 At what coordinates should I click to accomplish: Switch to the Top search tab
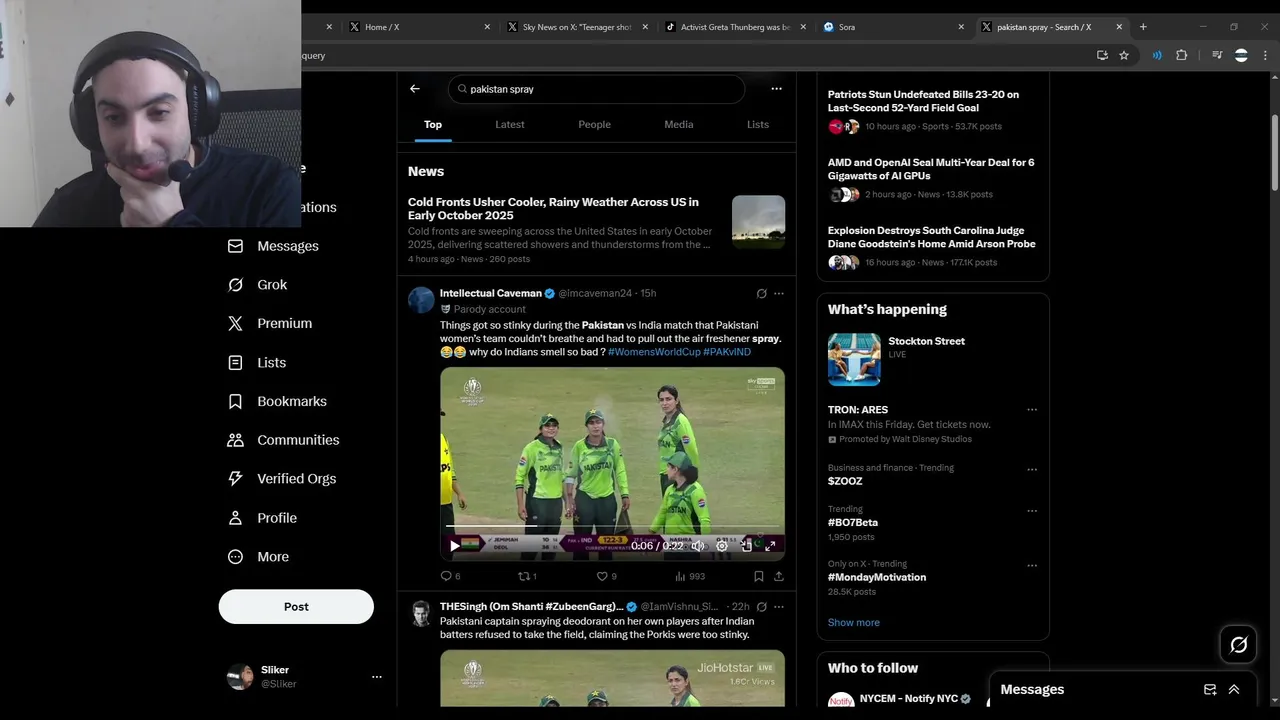pos(433,125)
